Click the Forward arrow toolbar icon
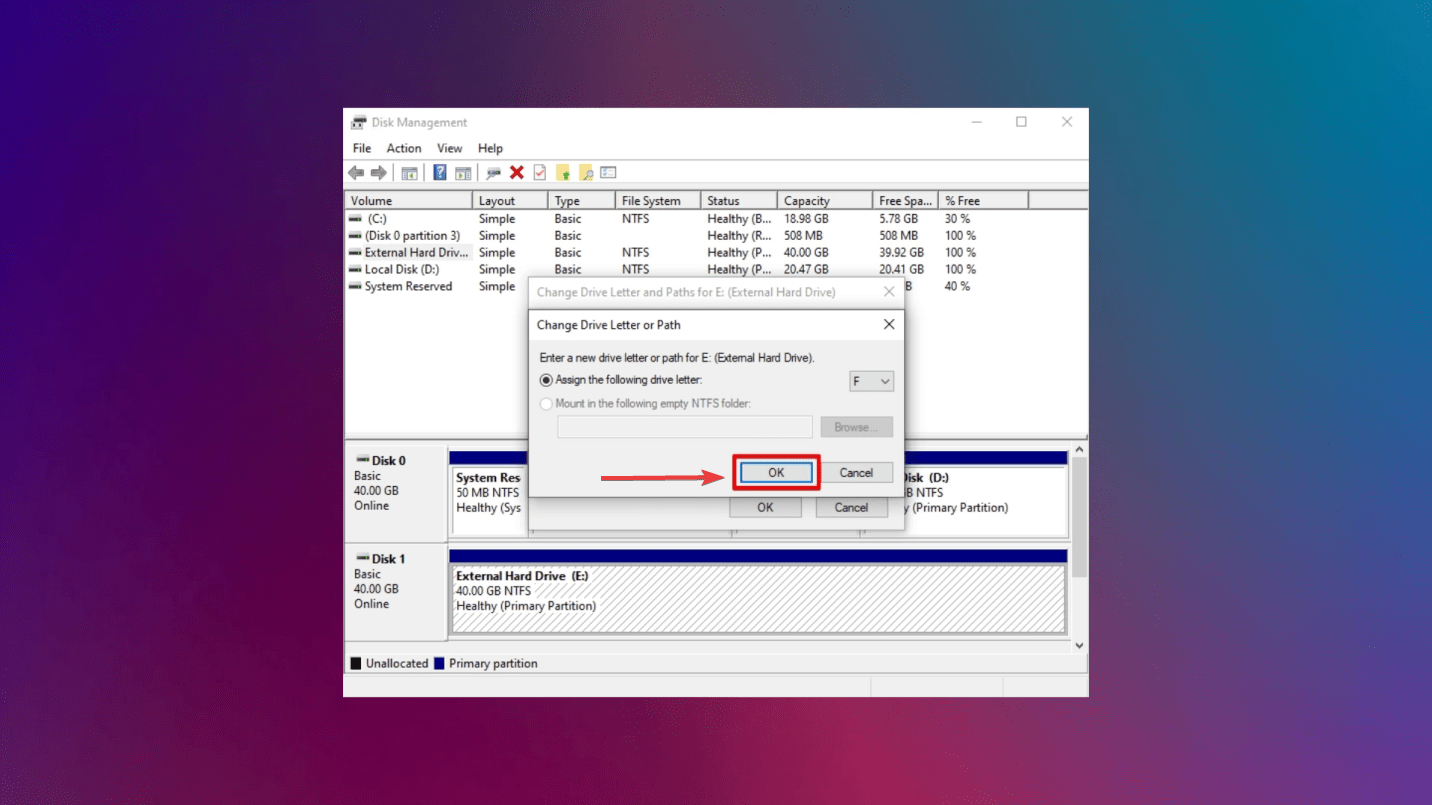Image resolution: width=1432 pixels, height=805 pixels. pos(379,173)
